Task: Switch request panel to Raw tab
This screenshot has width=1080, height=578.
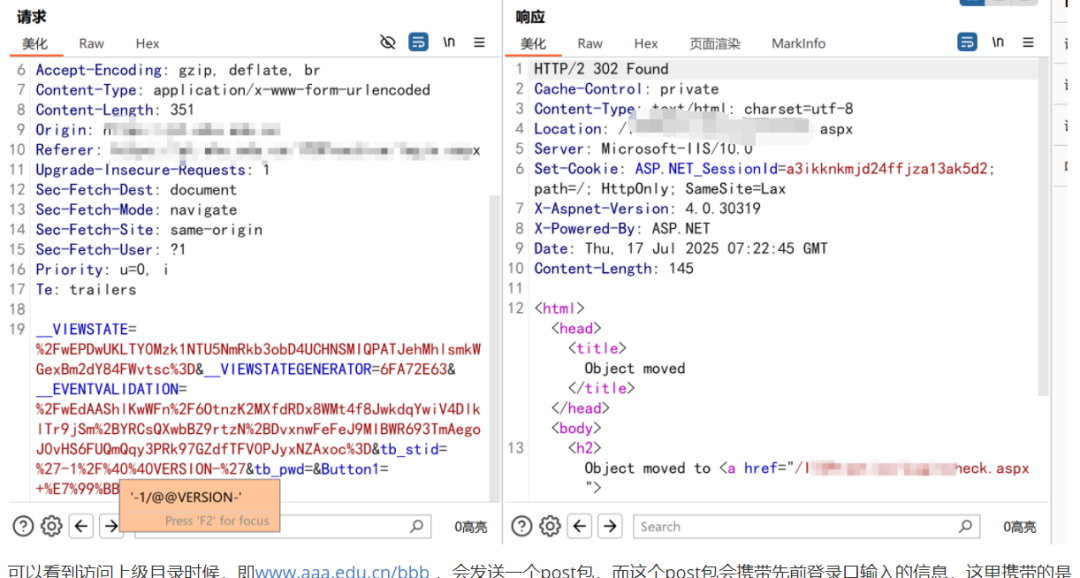Action: [91, 43]
